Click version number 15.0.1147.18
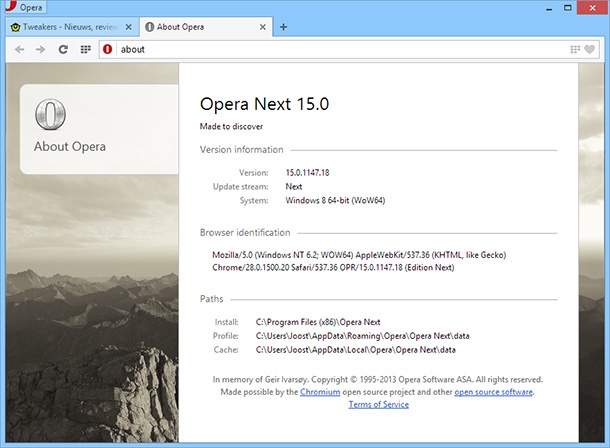 click(x=307, y=173)
